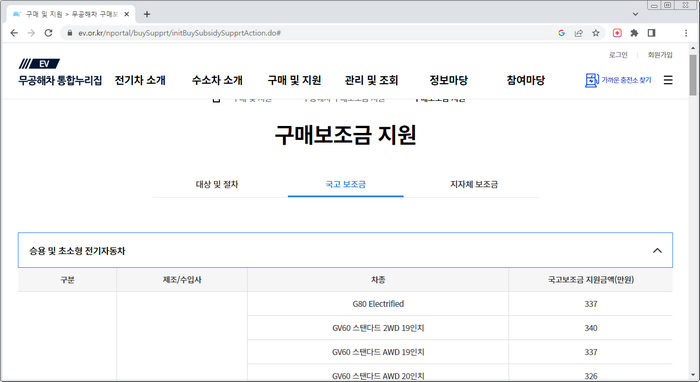Close the 구매 및 지원 browser tab
Screen dimensions: 700x382
[x=127, y=14]
